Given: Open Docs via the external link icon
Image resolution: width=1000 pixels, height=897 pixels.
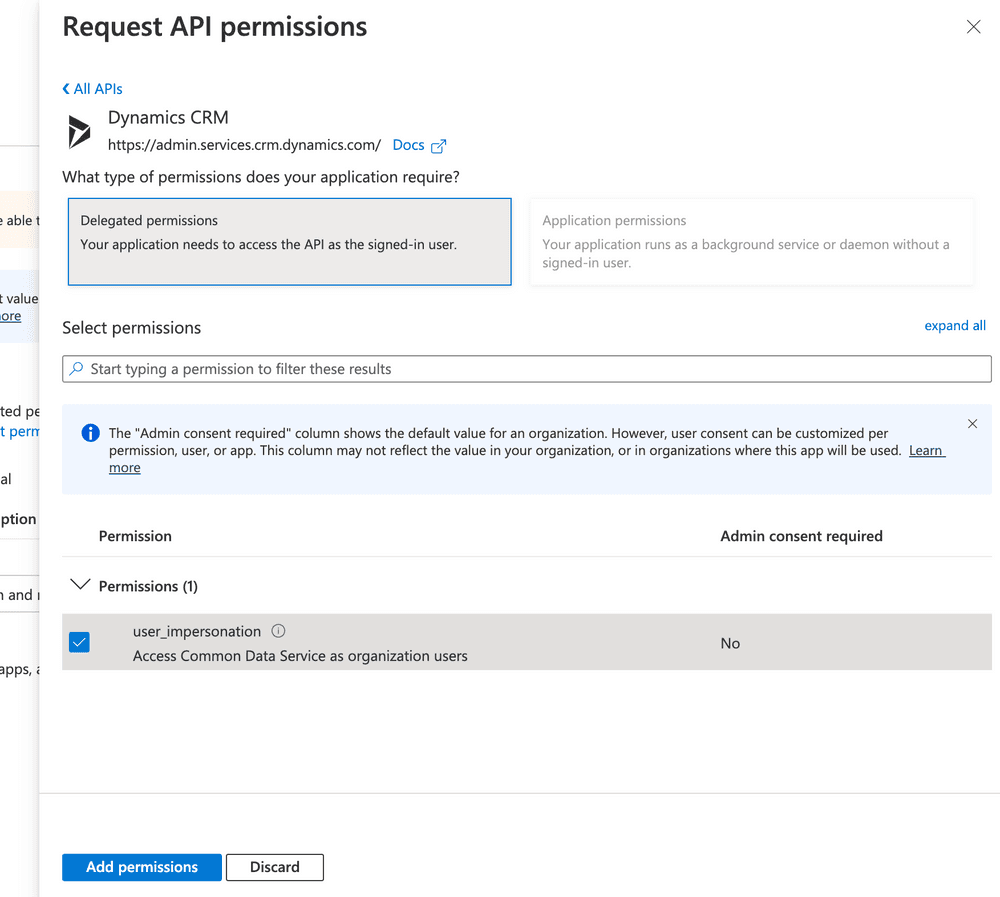Looking at the screenshot, I should [440, 144].
